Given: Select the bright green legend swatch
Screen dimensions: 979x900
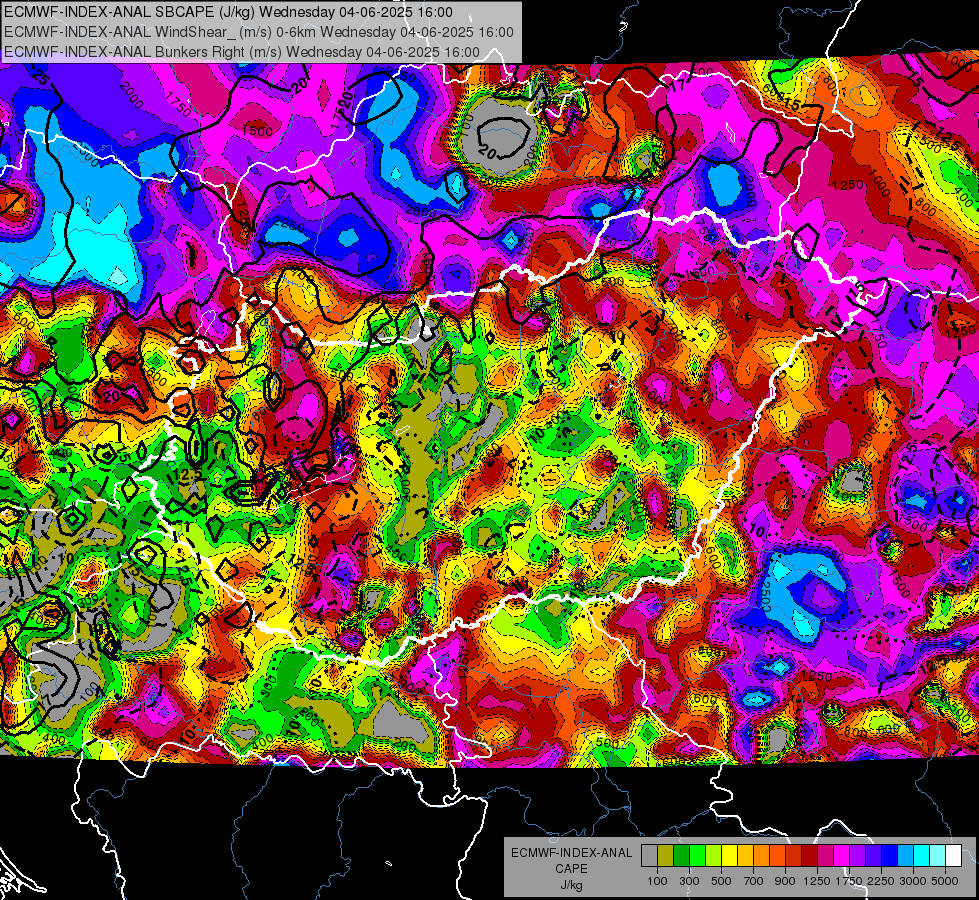Looking at the screenshot, I should click(x=697, y=855).
